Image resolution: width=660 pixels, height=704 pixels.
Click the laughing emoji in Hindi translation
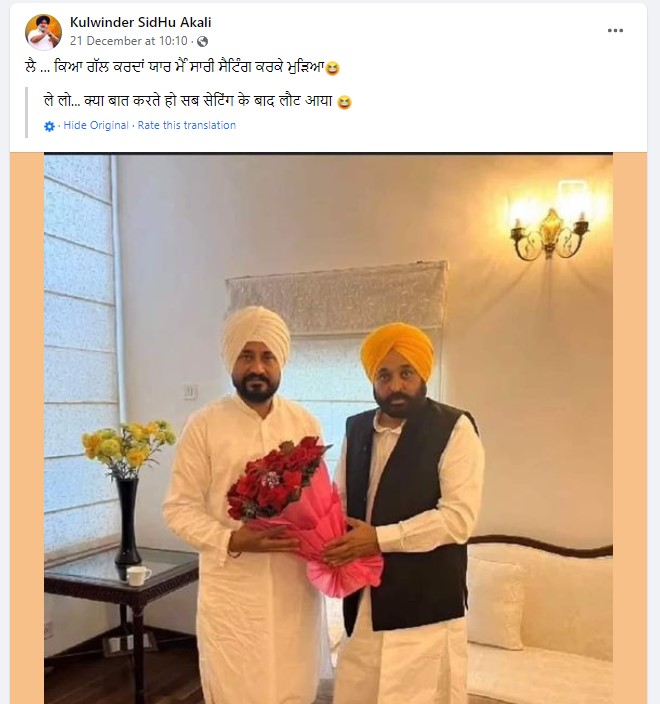pyautogui.click(x=344, y=102)
